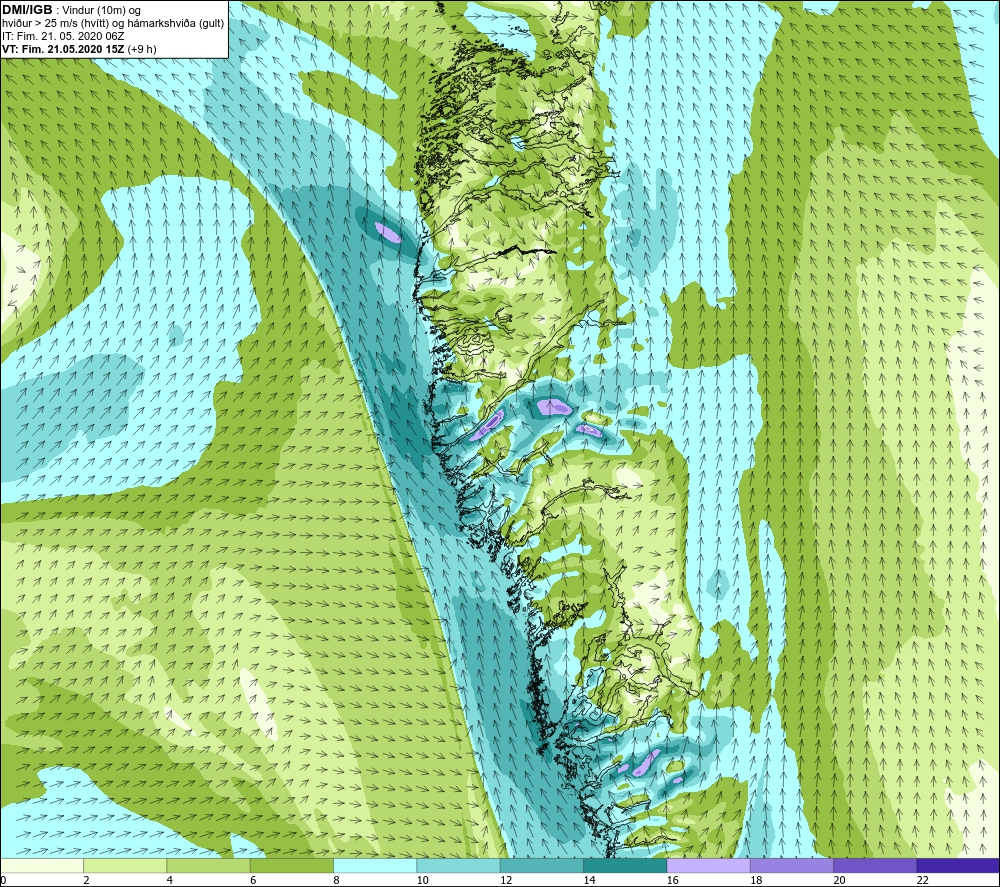Click the 16-18 m/s lavender legend swatch
1000x887 pixels.
click(x=709, y=865)
